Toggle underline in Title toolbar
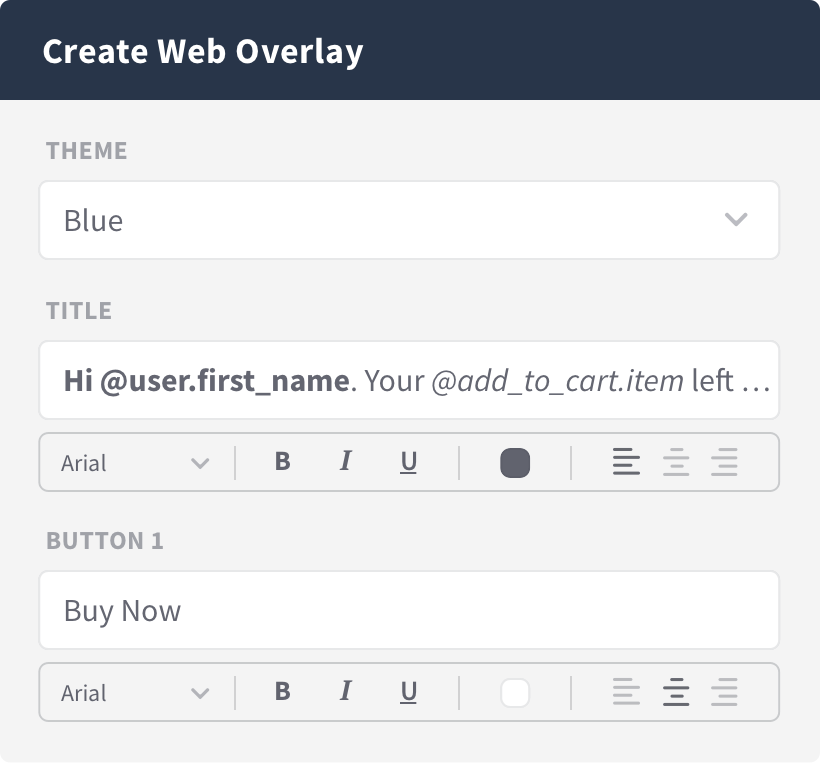 [x=408, y=462]
